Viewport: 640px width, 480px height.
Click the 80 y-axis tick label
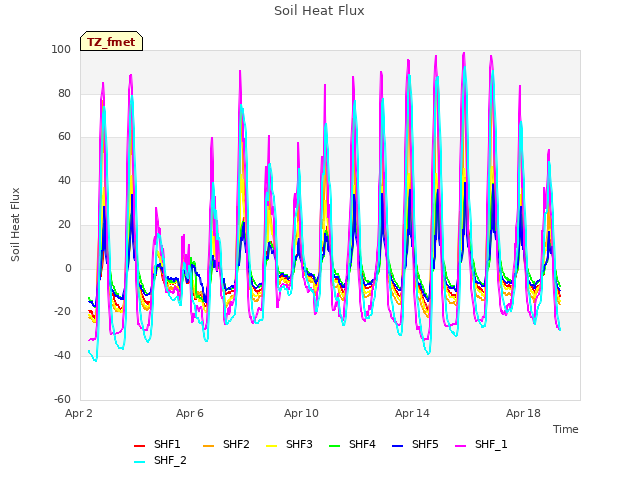click(64, 93)
